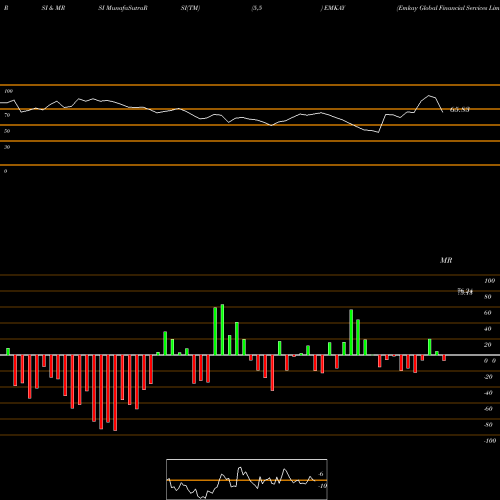Image resolution: width=500 pixels, height=500 pixels.
Task: Click the EMKAY ticker text in header
Action: (x=334, y=8)
